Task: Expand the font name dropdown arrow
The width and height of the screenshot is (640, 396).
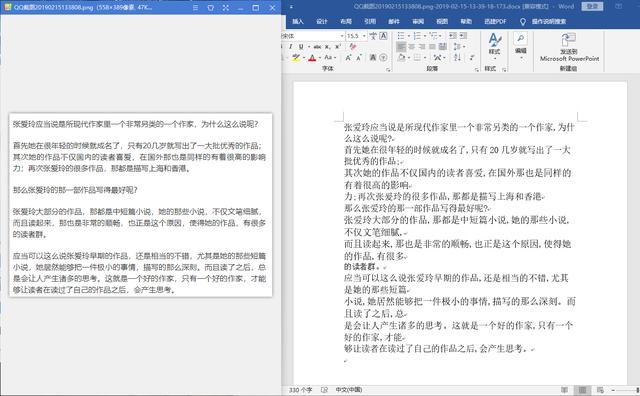Action: [x=342, y=36]
